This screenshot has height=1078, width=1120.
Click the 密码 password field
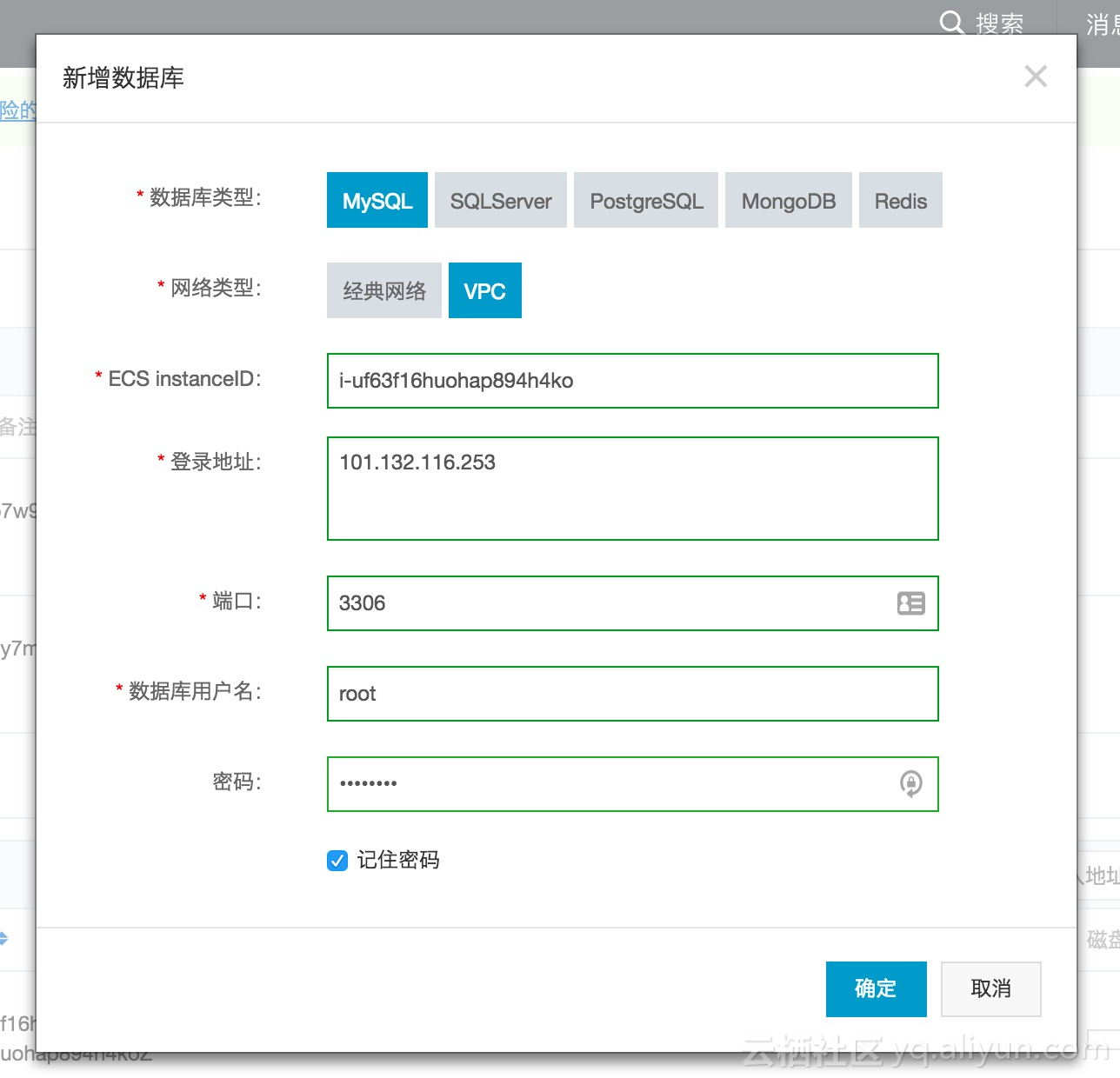point(633,784)
